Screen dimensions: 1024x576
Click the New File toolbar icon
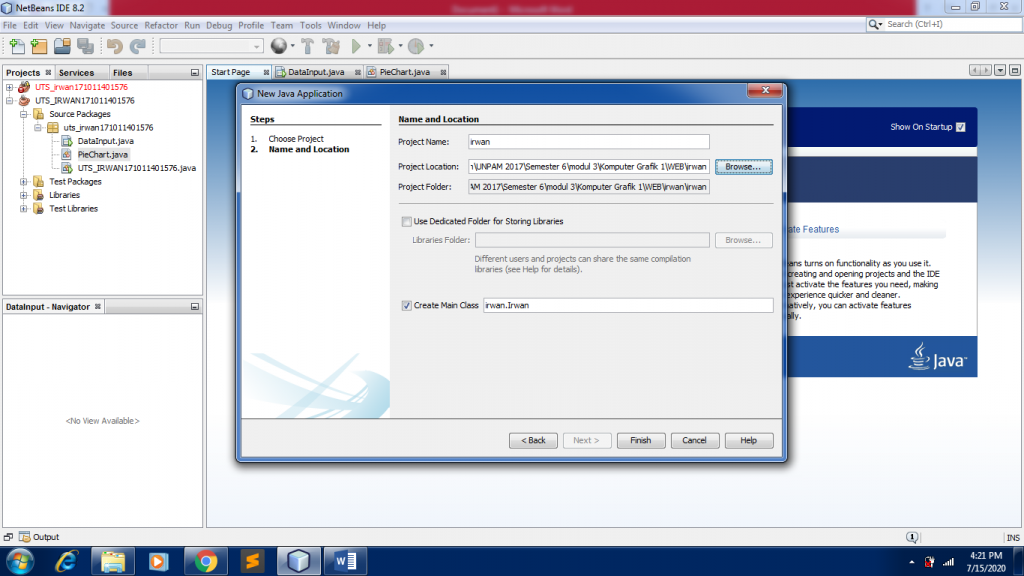[x=16, y=46]
